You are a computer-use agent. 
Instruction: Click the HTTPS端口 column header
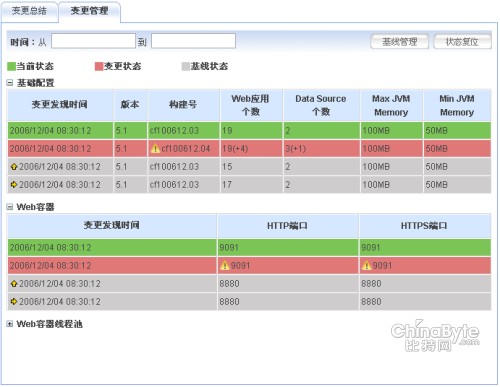[x=424, y=226]
